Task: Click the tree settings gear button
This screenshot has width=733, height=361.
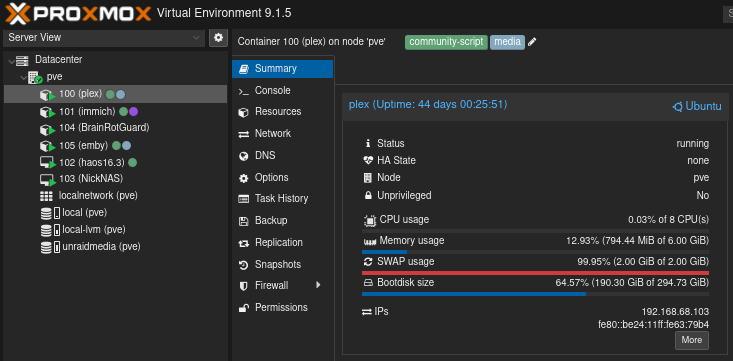Action: (x=218, y=38)
